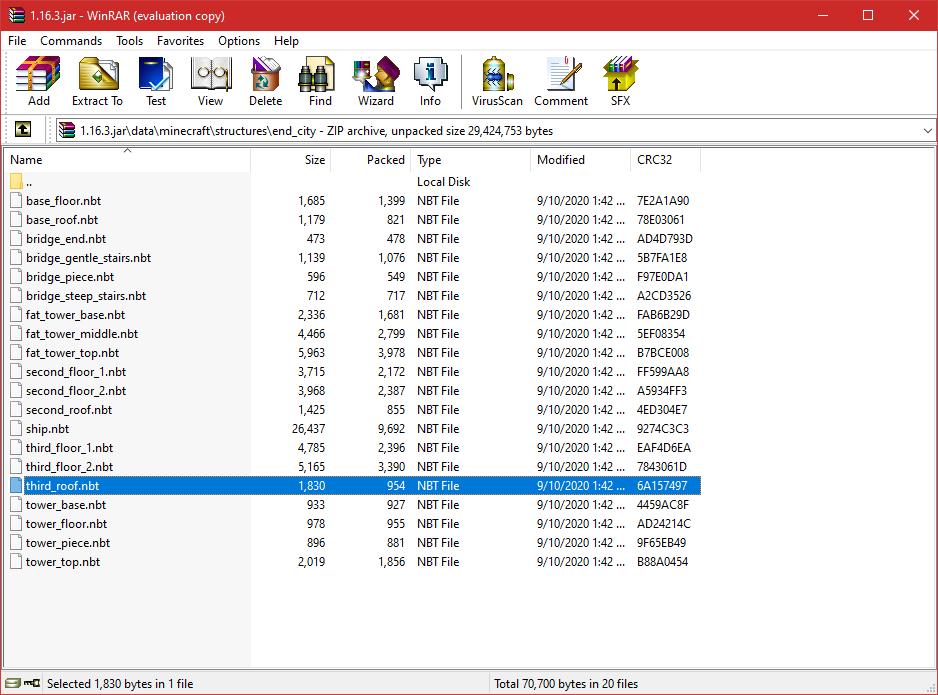Open the View file toolbar icon
This screenshot has height=695, width=938.
(210, 81)
